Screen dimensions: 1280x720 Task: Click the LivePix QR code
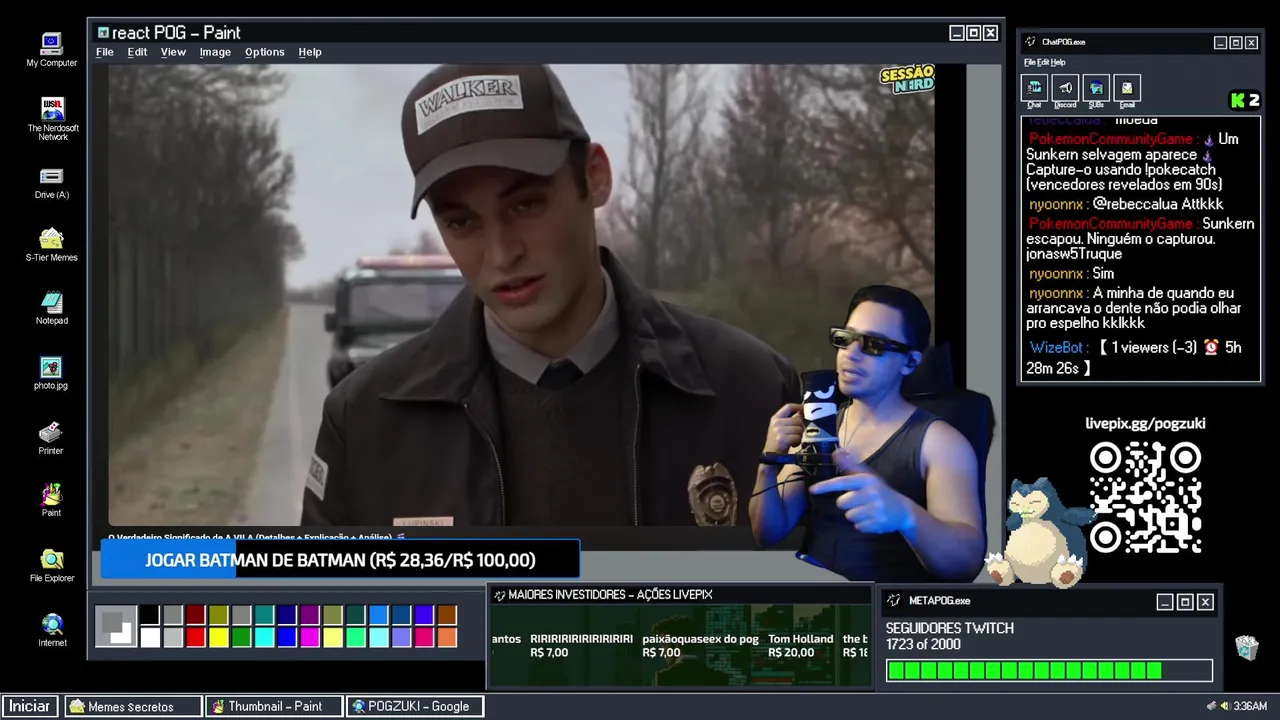coord(1145,498)
